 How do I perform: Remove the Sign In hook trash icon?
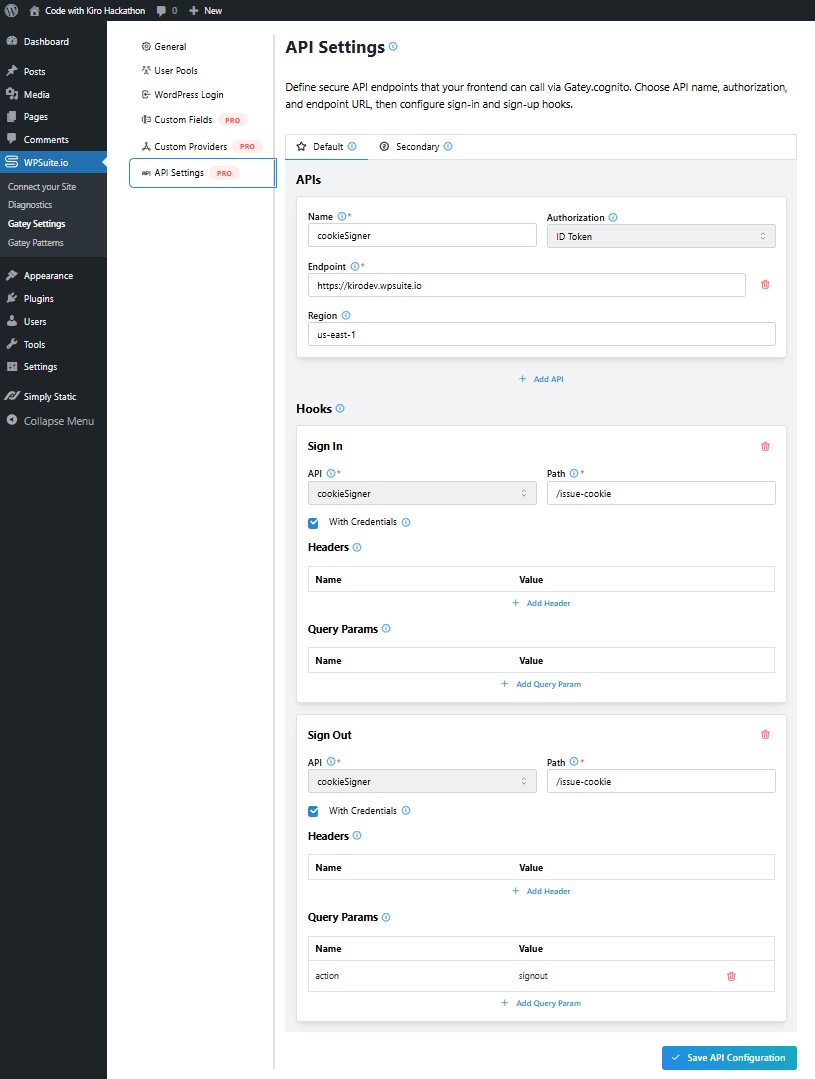pyautogui.click(x=765, y=447)
